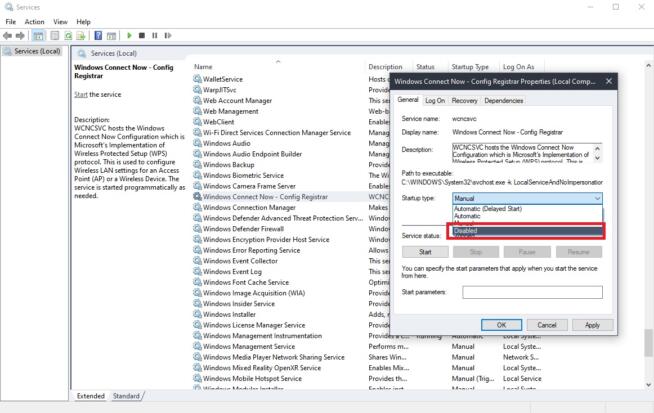Screen dimensions: 654x413
Task: Open the File menu
Action: [x=10, y=22]
